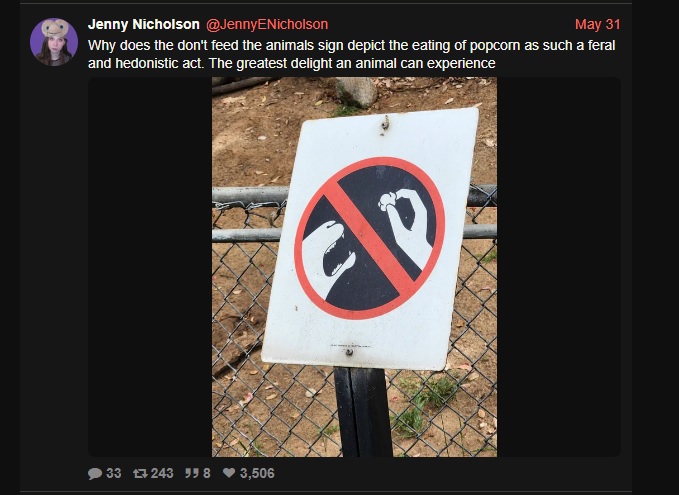Click the retweet arrows icon
Screen dimensions: 679x495
(x=140, y=473)
